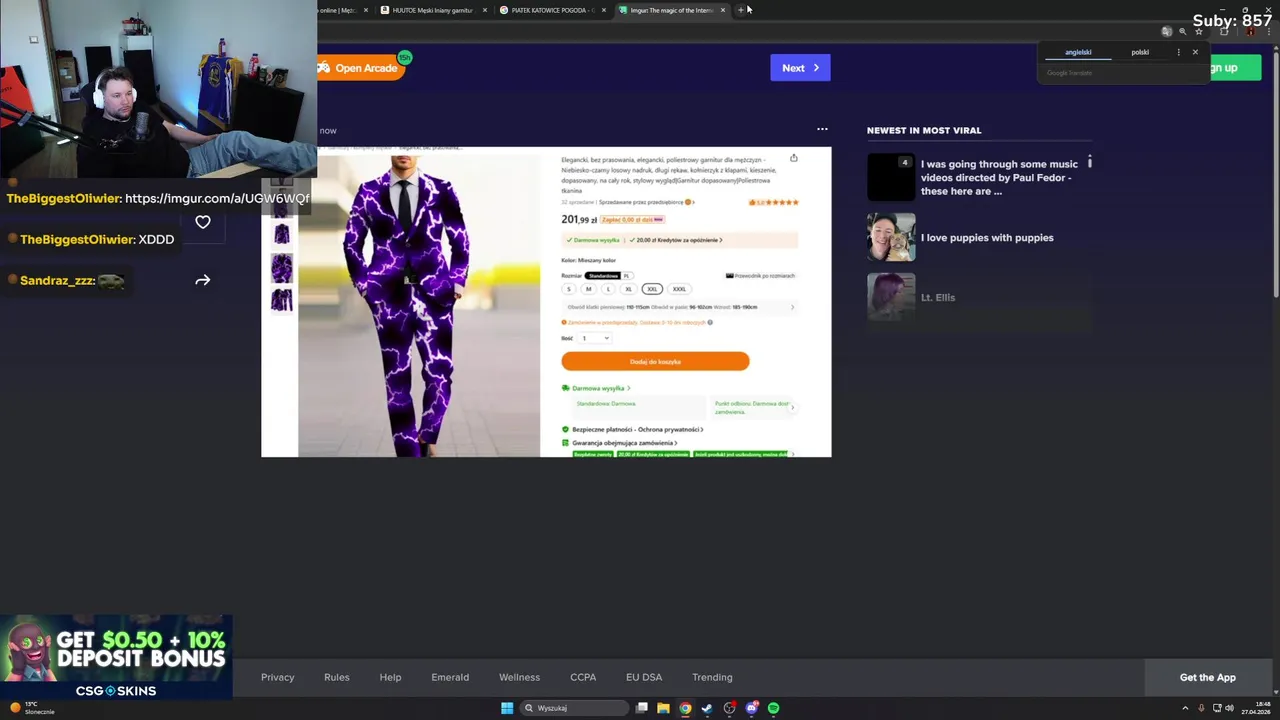The width and height of the screenshot is (1280, 720).
Task: Open the Privacy footer link
Action: pos(278,677)
